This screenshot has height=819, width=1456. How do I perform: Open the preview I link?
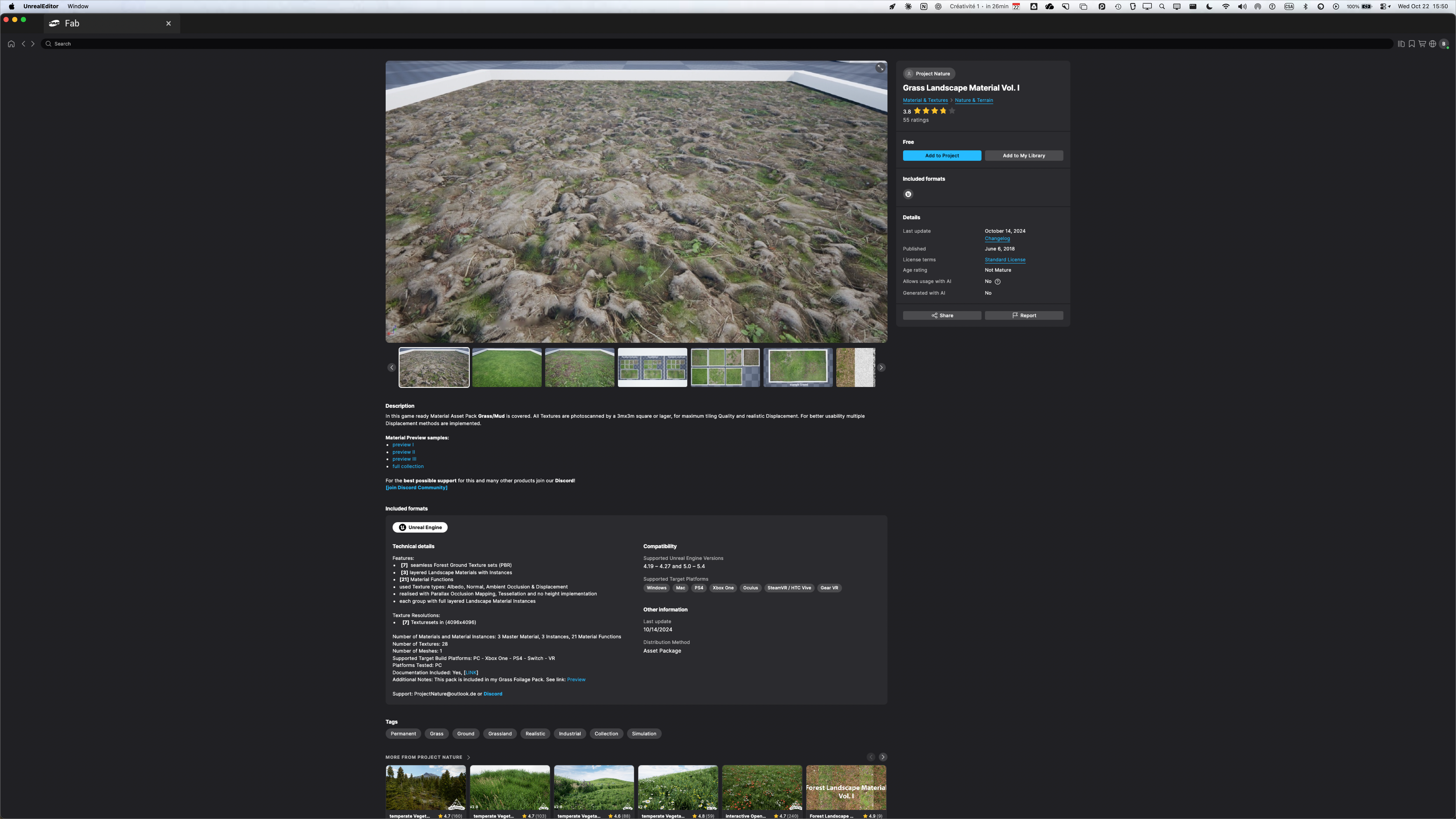point(403,445)
